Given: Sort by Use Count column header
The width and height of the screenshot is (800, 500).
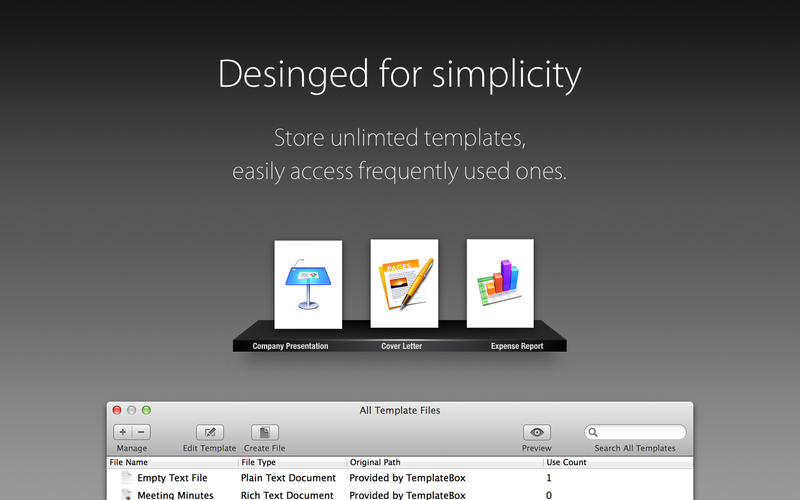Looking at the screenshot, I should click(618, 462).
